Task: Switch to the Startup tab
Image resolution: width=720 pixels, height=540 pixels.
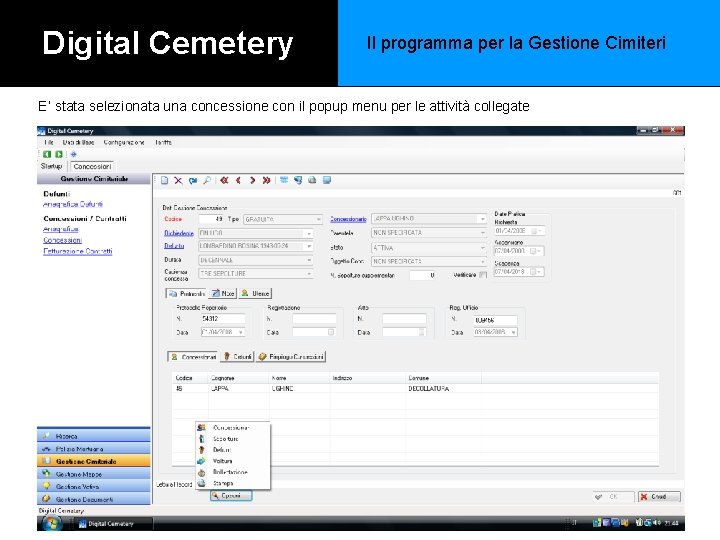Action: [x=51, y=166]
